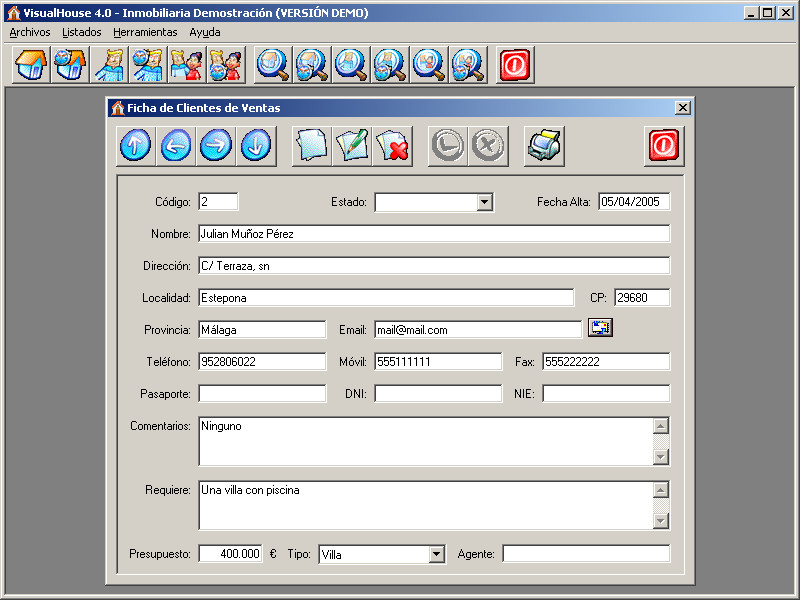This screenshot has height=600, width=800.
Task: Click the Móvil field 555111111
Action: pos(438,362)
